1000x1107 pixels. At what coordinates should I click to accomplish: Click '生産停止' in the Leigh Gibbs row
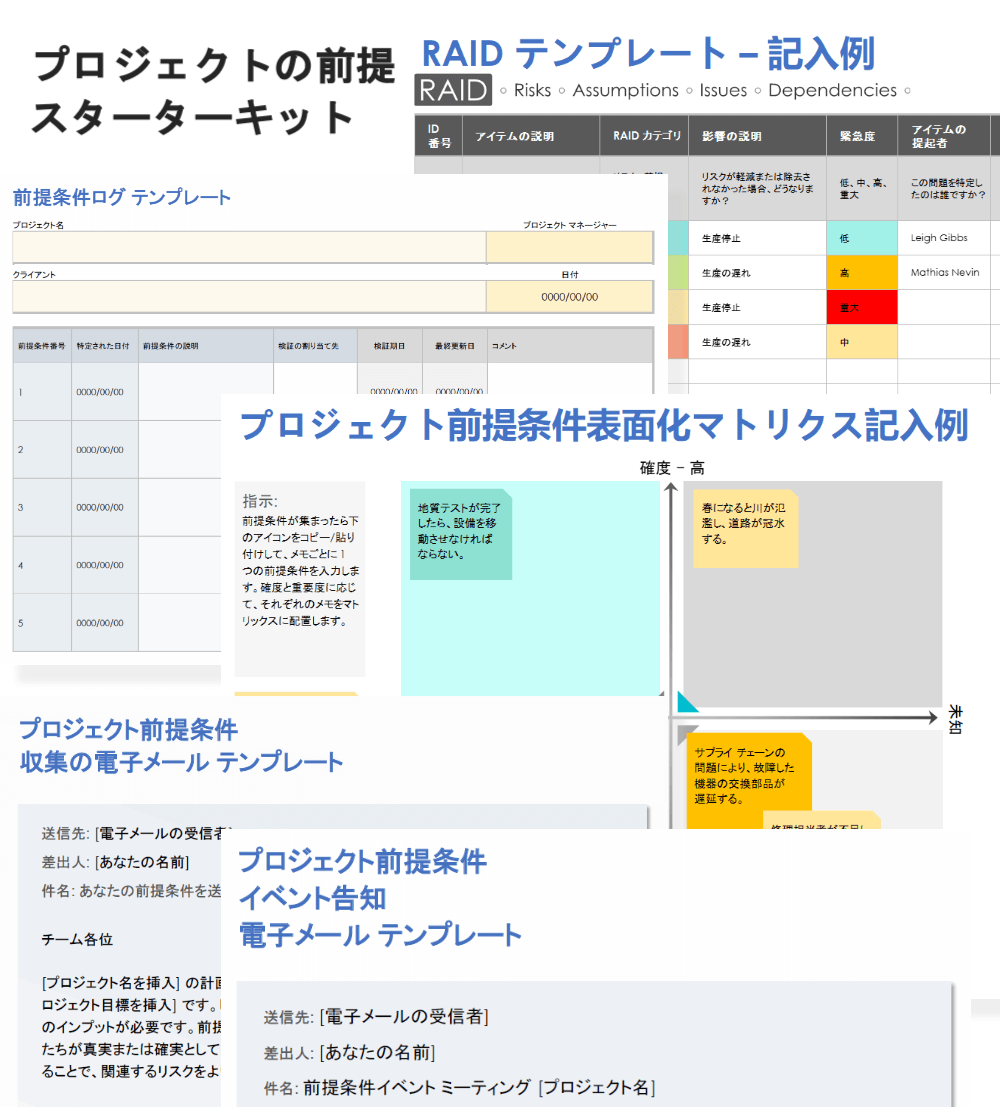pyautogui.click(x=722, y=239)
